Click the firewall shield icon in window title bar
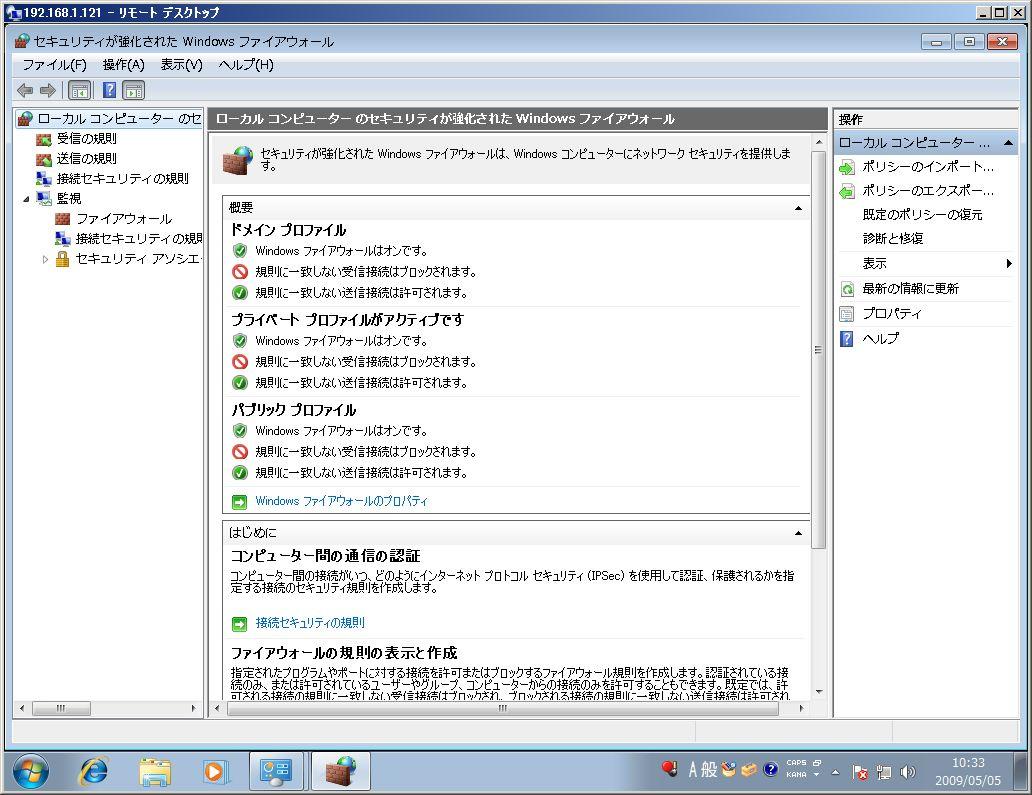The height and width of the screenshot is (795, 1032). point(22,41)
